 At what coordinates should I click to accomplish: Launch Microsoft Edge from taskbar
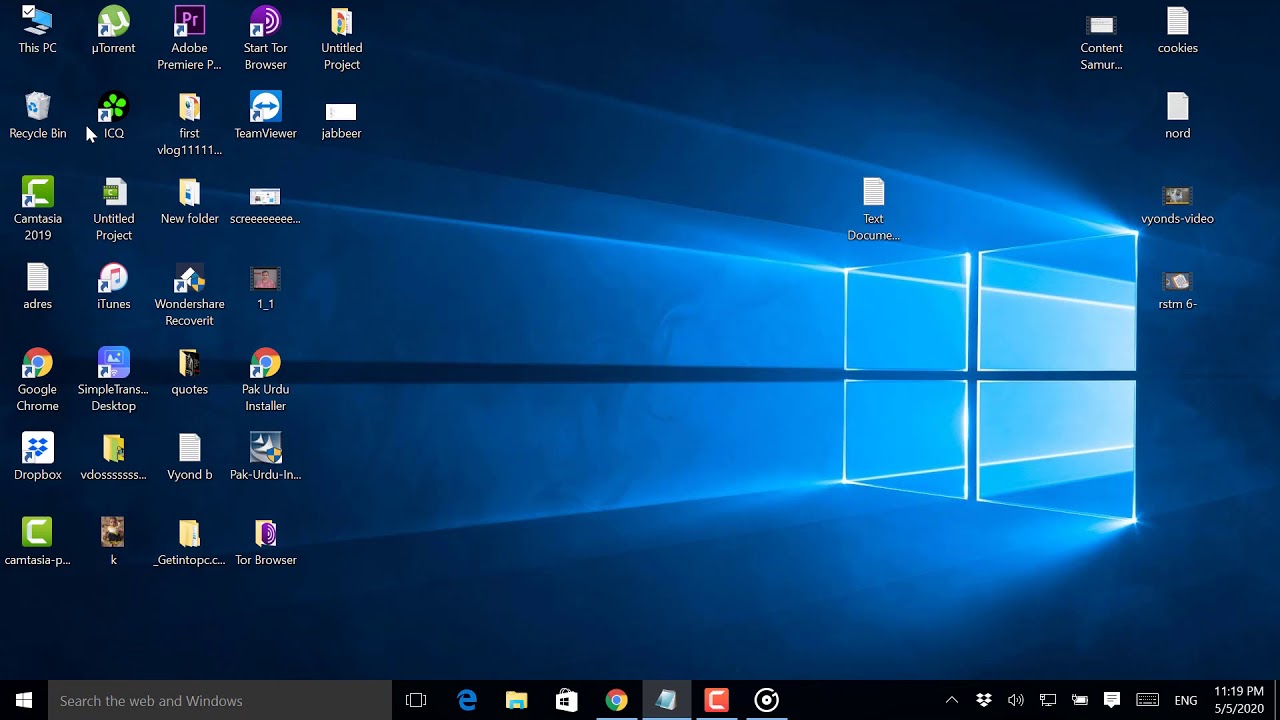(x=467, y=700)
